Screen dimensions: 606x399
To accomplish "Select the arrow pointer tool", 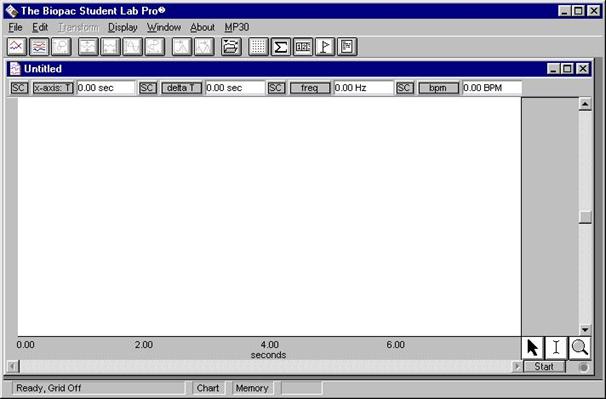I will pos(533,348).
